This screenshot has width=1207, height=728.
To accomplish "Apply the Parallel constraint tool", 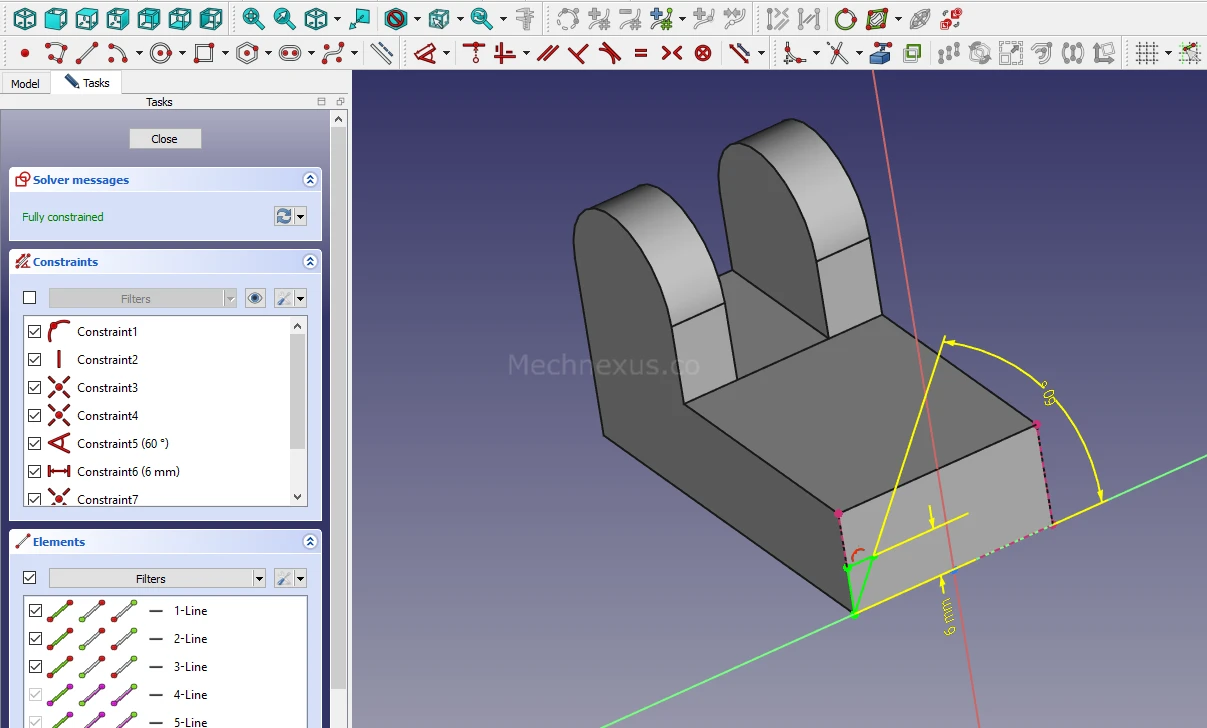I will [547, 53].
